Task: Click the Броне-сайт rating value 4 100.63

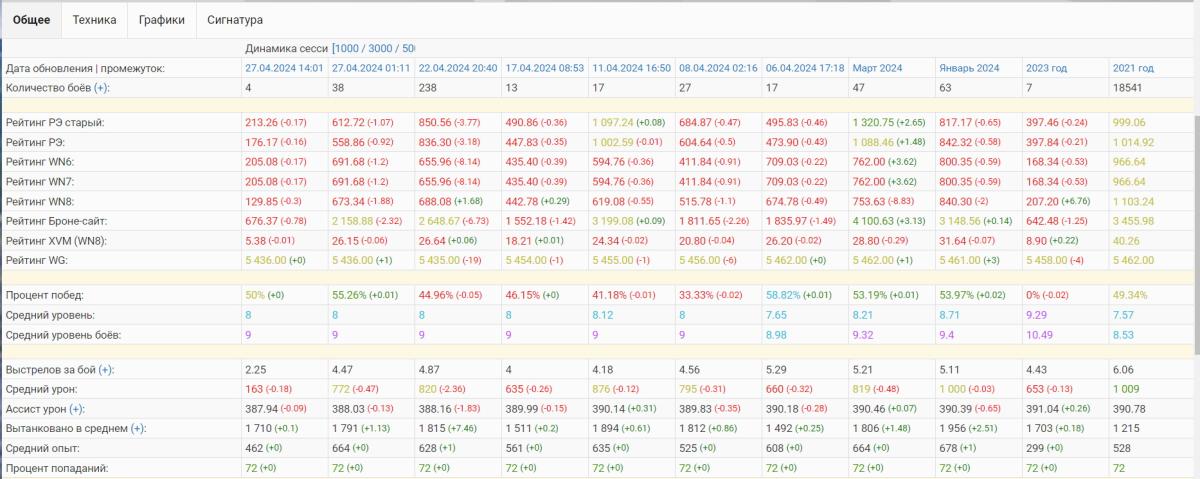Action: [875, 220]
